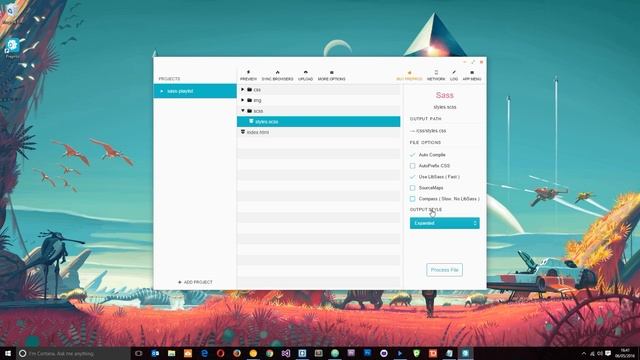This screenshot has width=640, height=360.
Task: Open Microsoft Edge from the taskbar
Action: click(x=204, y=353)
